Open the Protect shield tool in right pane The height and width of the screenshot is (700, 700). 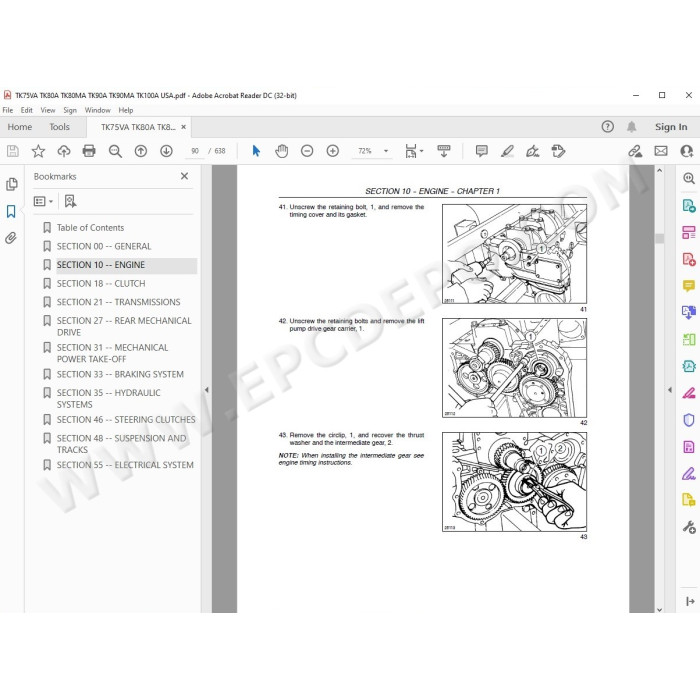point(689,420)
